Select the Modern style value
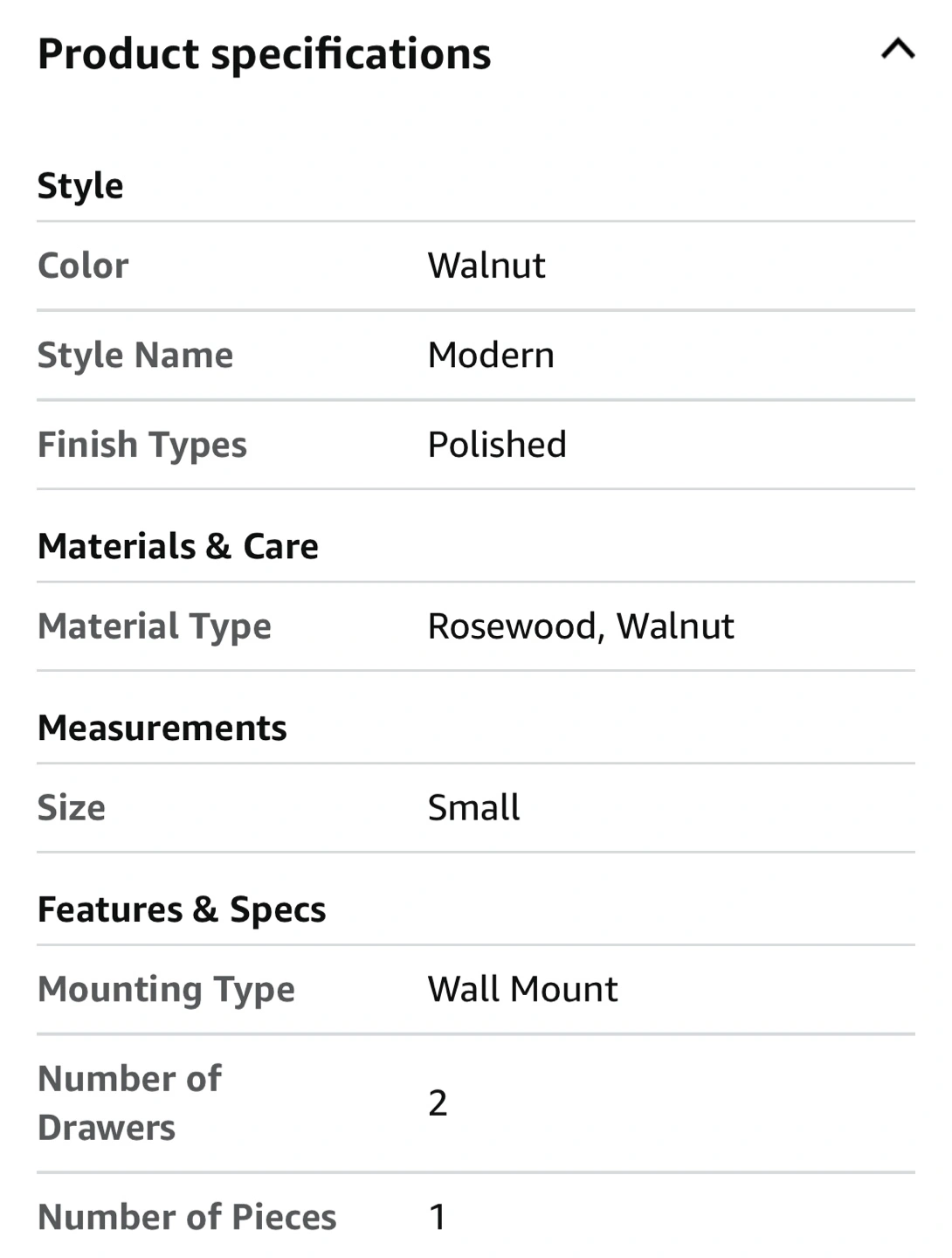 pyautogui.click(x=491, y=356)
